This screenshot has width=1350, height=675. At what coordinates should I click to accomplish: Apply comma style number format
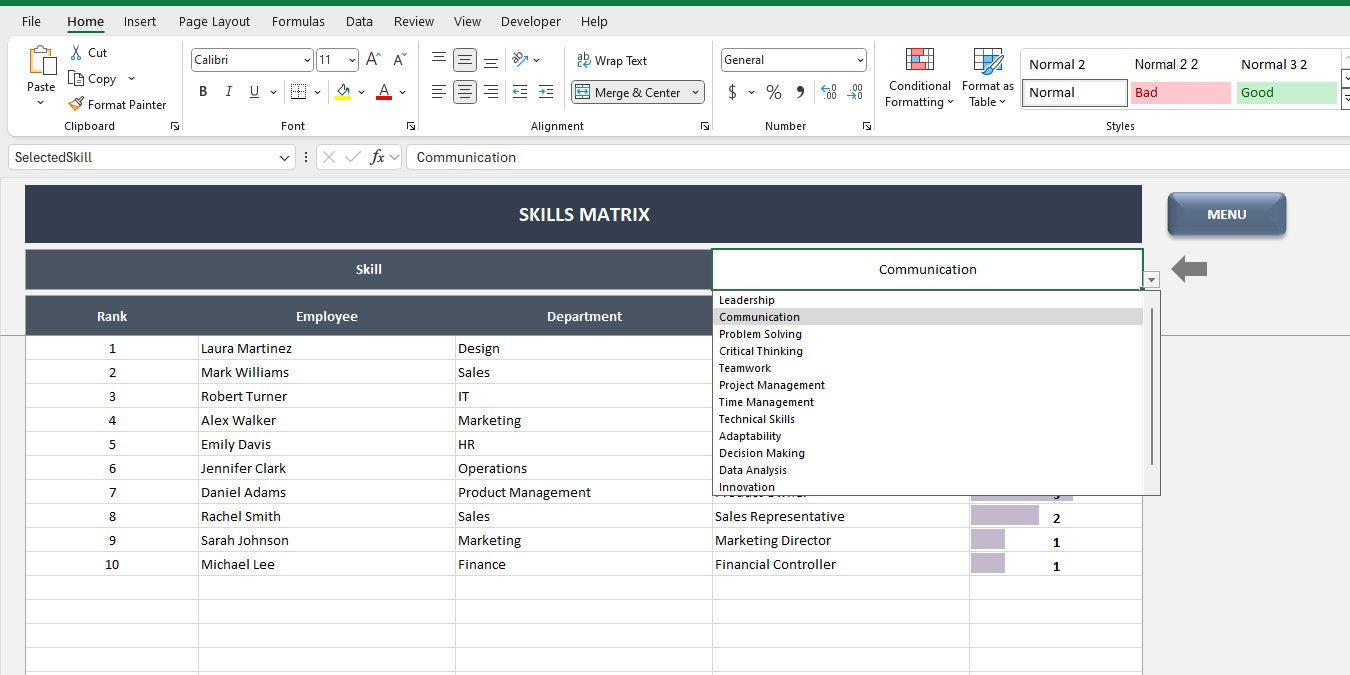coord(800,92)
